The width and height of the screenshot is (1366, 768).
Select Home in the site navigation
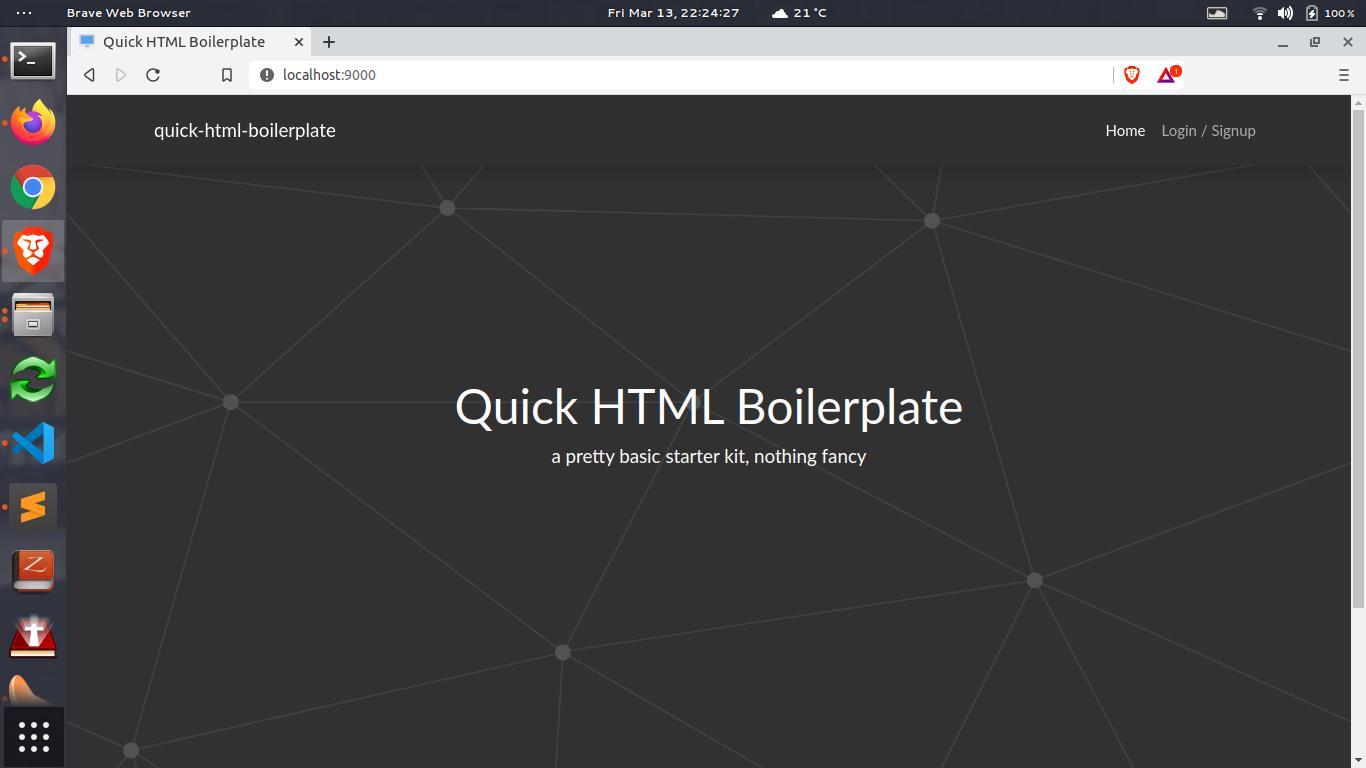(1125, 130)
